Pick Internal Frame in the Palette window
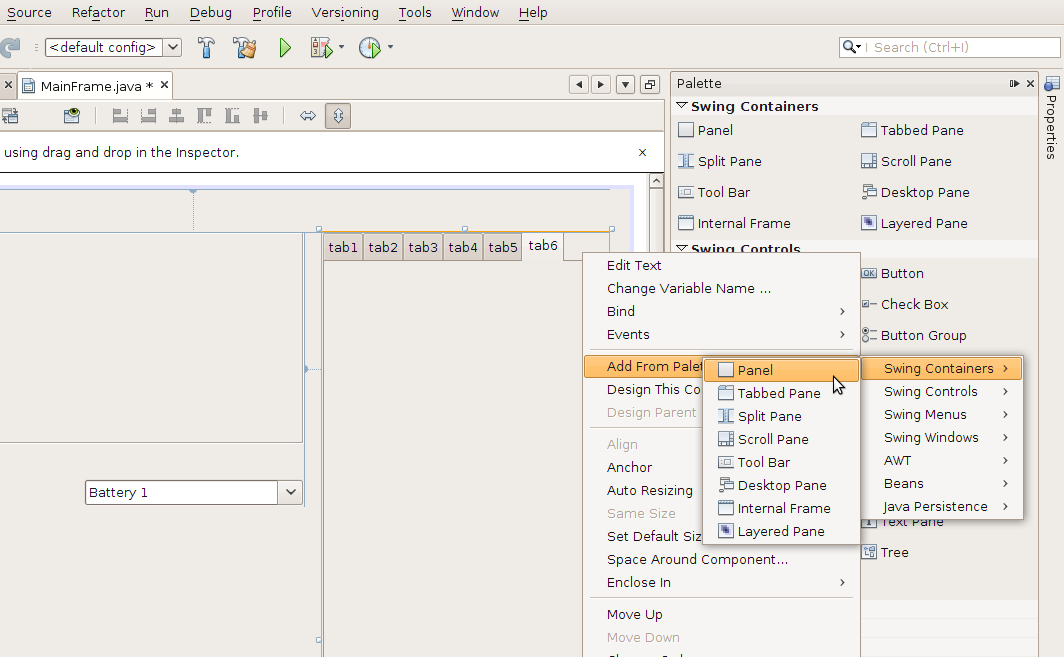 (x=734, y=223)
